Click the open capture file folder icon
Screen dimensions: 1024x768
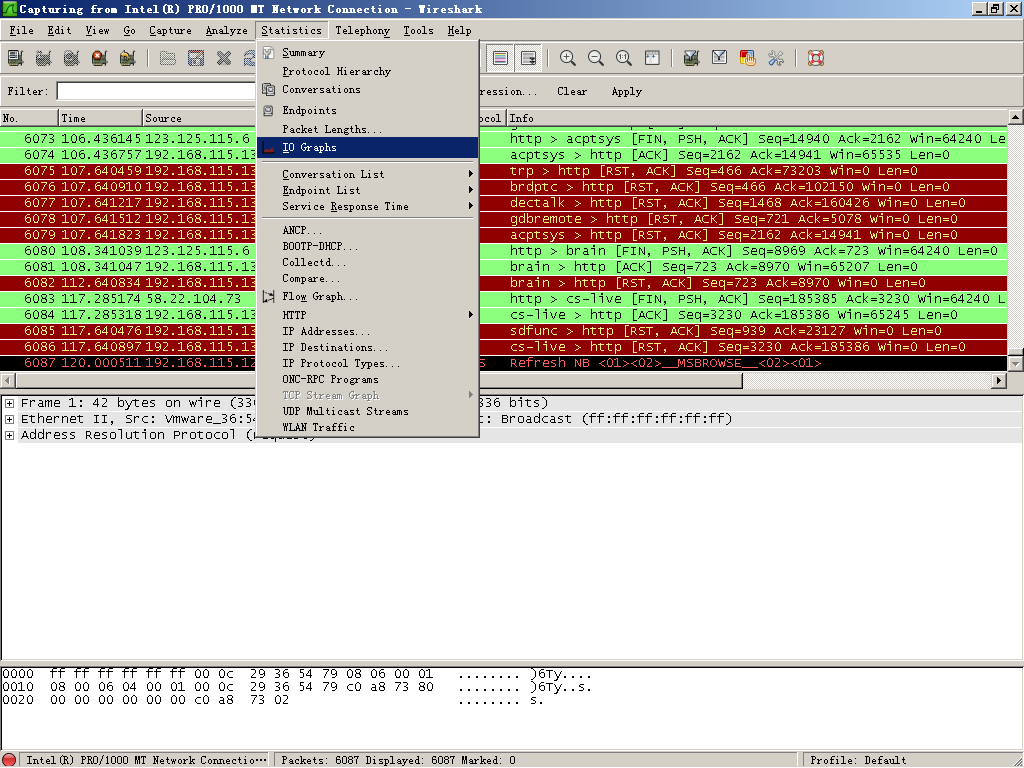pos(168,58)
